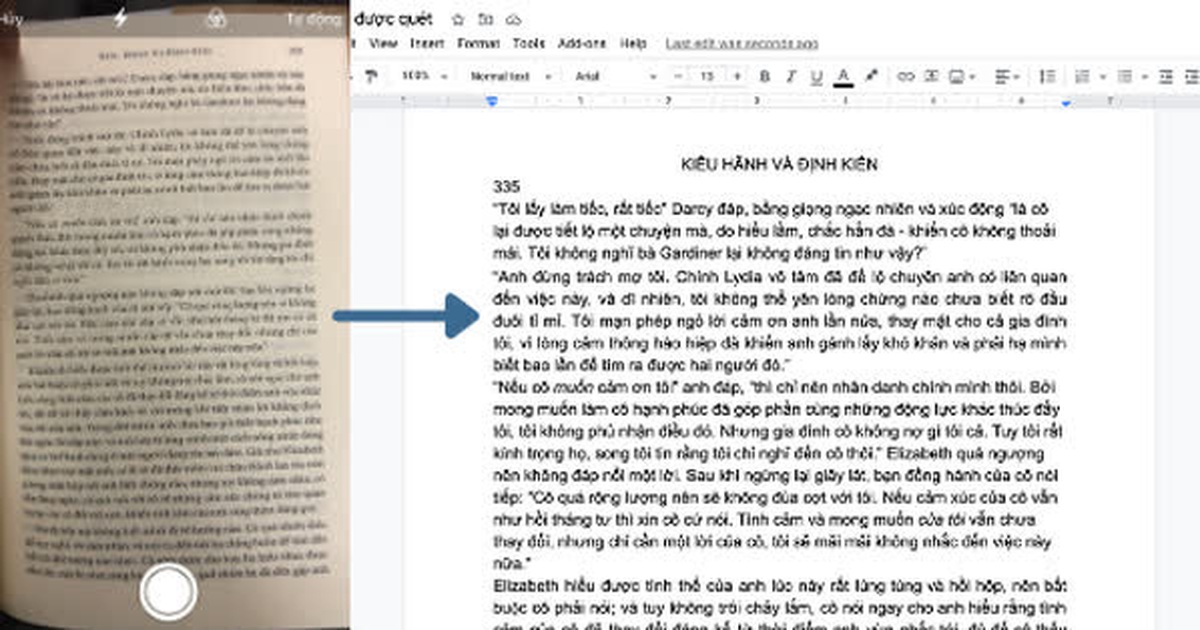
Task: Open the text color picker
Action: tap(843, 77)
